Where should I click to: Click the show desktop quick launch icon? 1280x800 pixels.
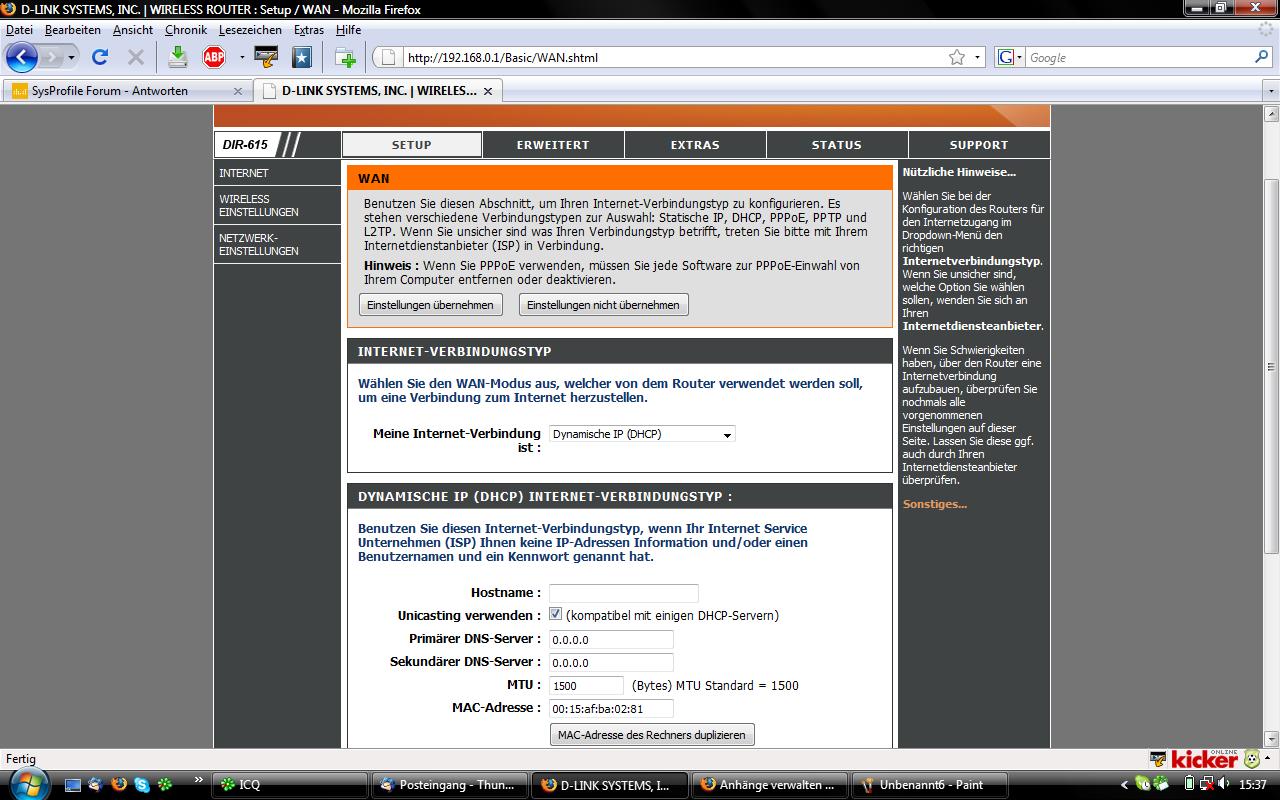pos(73,785)
